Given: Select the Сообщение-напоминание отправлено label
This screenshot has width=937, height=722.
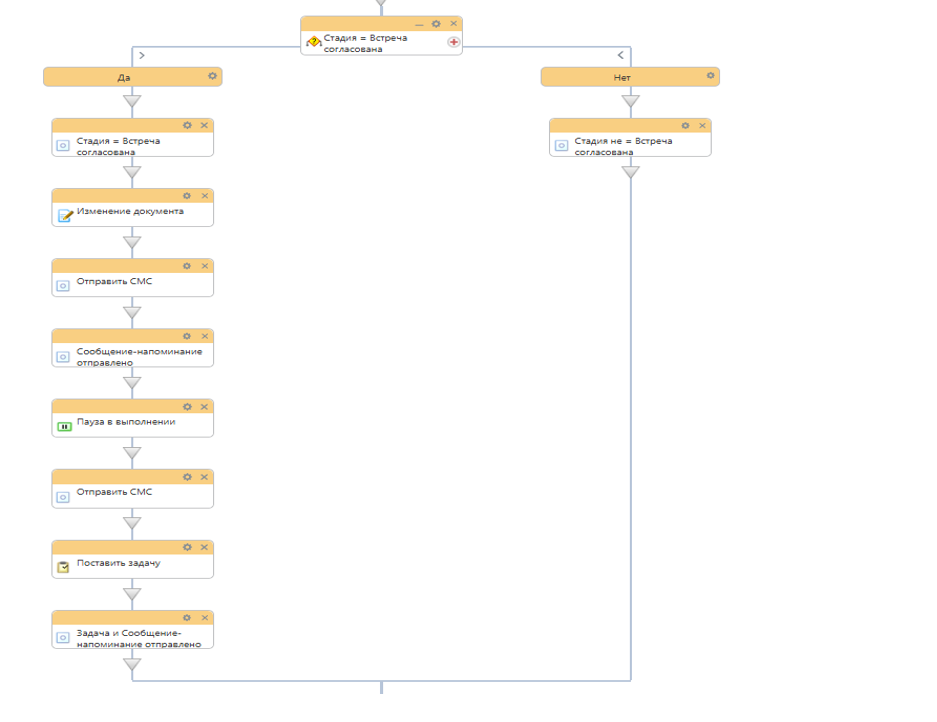Looking at the screenshot, I should coord(139,357).
